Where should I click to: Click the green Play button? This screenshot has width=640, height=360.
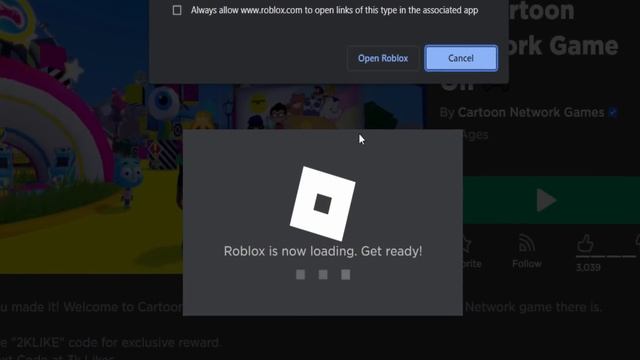tap(551, 200)
